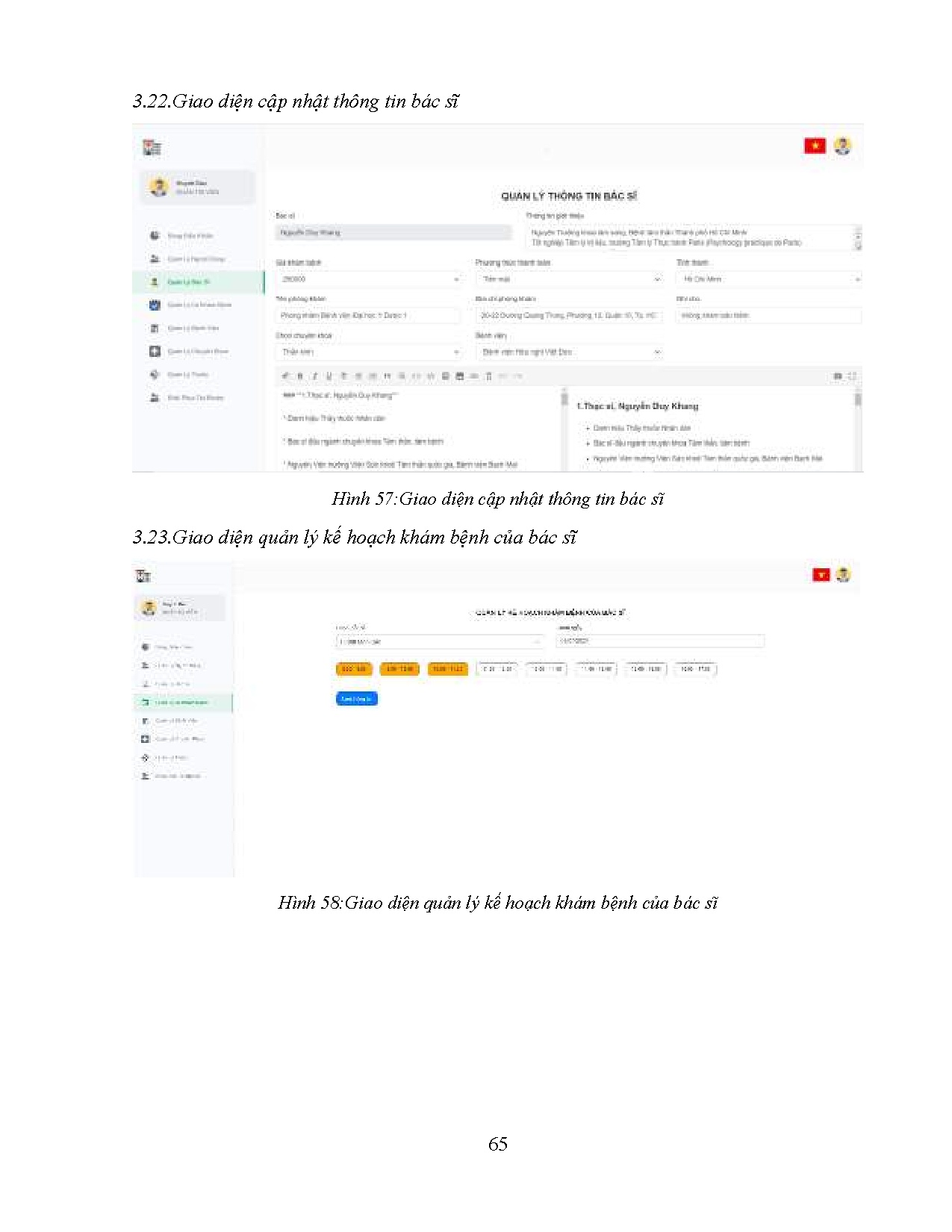The width and height of the screenshot is (952, 1232).
Task: Toggle fourth white unselected time slot
Action: point(646,669)
